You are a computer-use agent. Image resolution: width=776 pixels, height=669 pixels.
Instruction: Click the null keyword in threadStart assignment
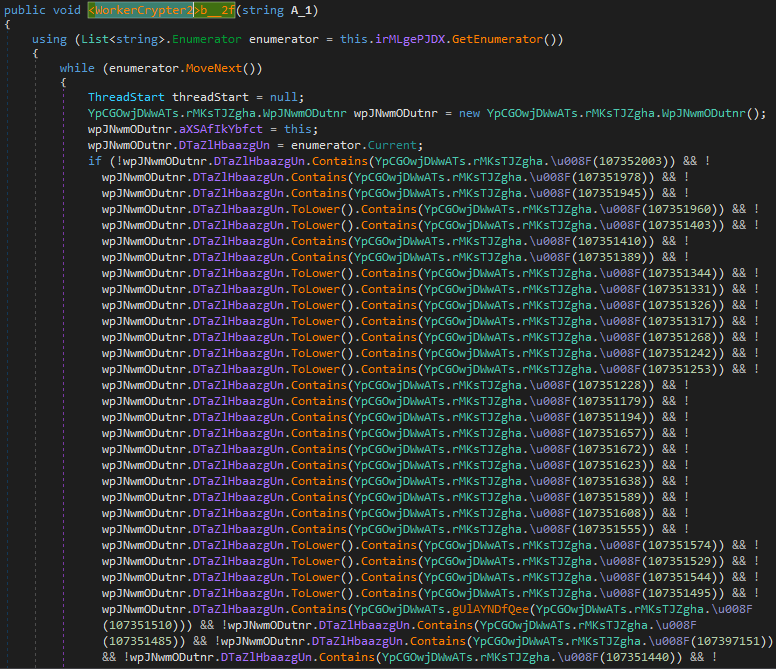click(284, 97)
